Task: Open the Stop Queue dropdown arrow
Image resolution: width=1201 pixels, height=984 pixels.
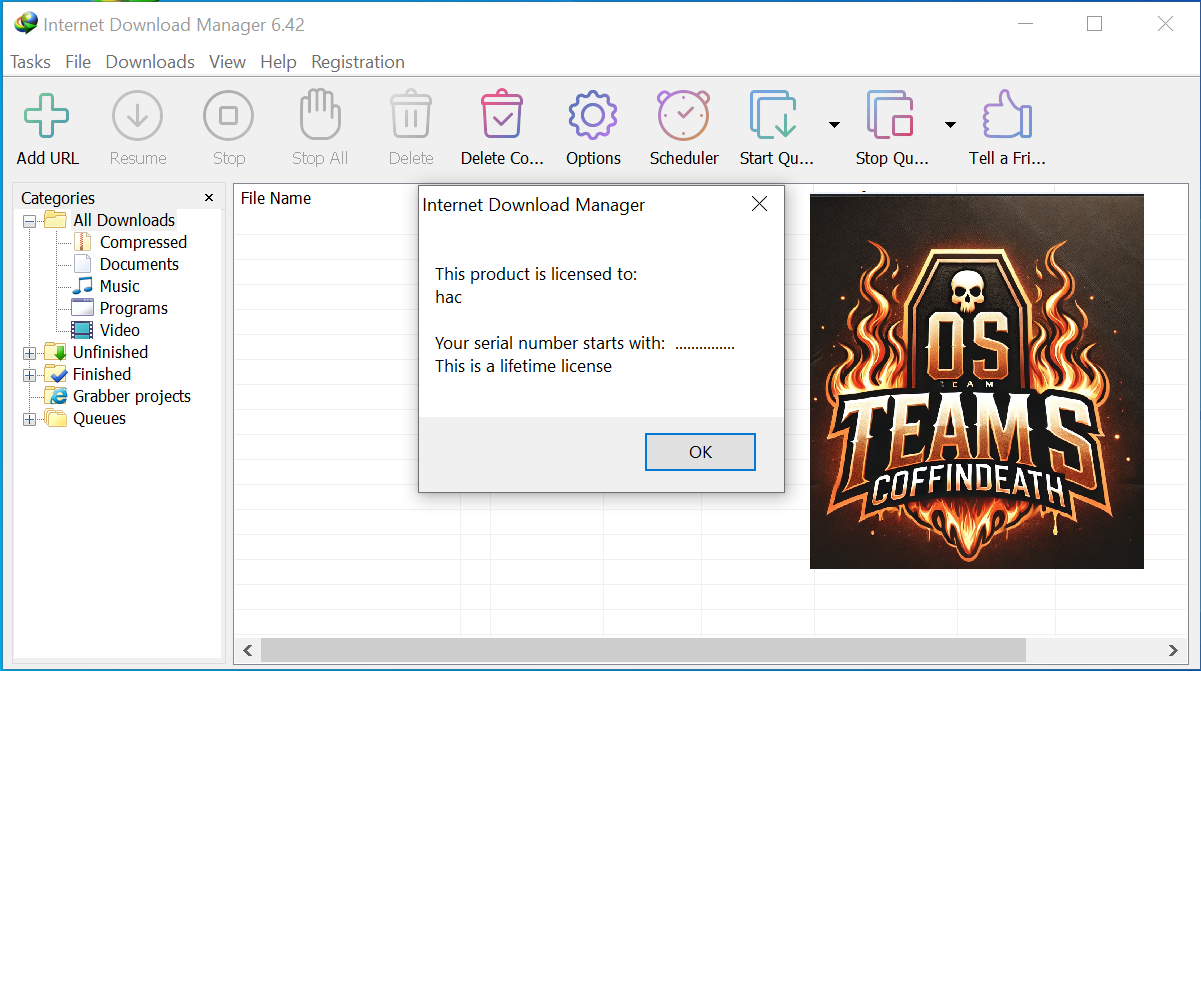Action: pos(950,125)
